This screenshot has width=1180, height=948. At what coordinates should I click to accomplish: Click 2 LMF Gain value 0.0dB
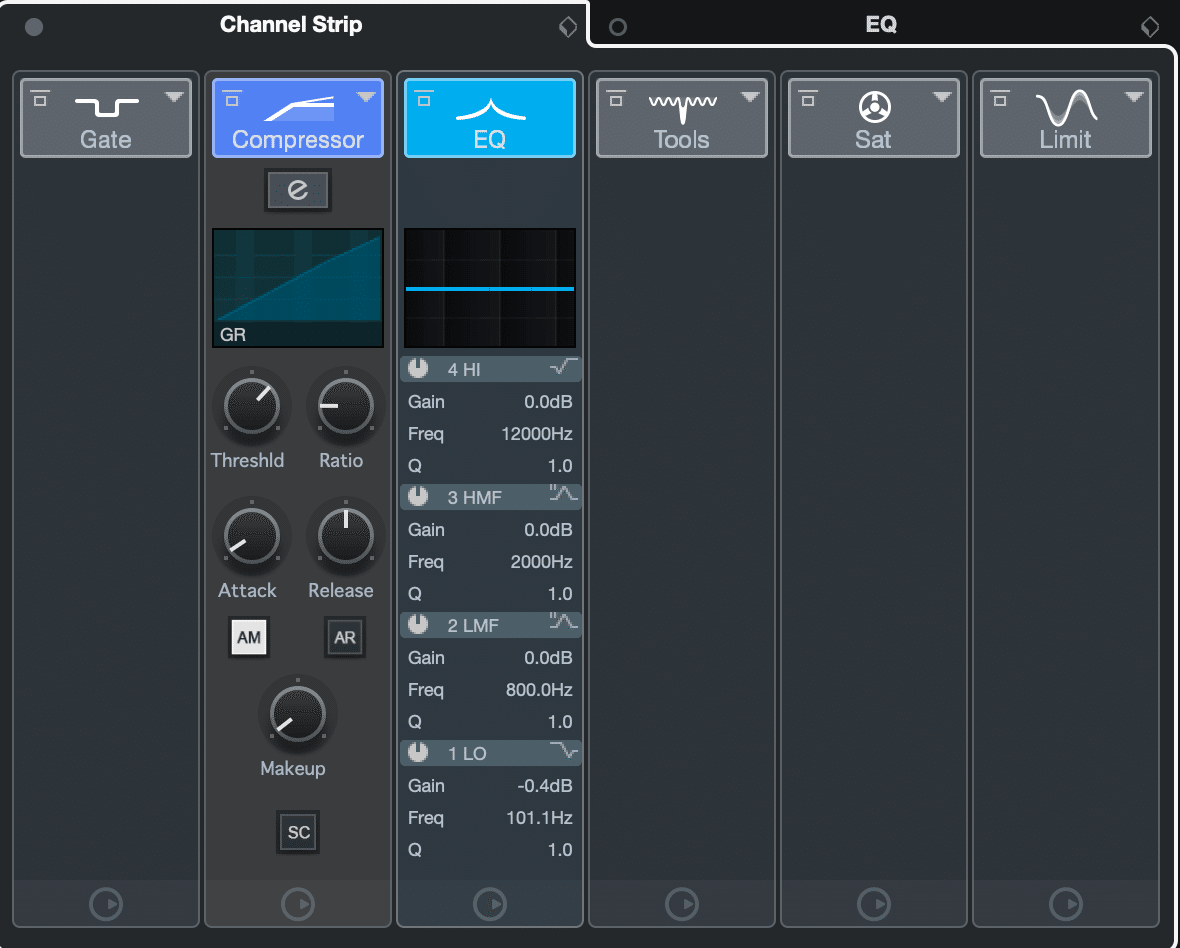548,658
